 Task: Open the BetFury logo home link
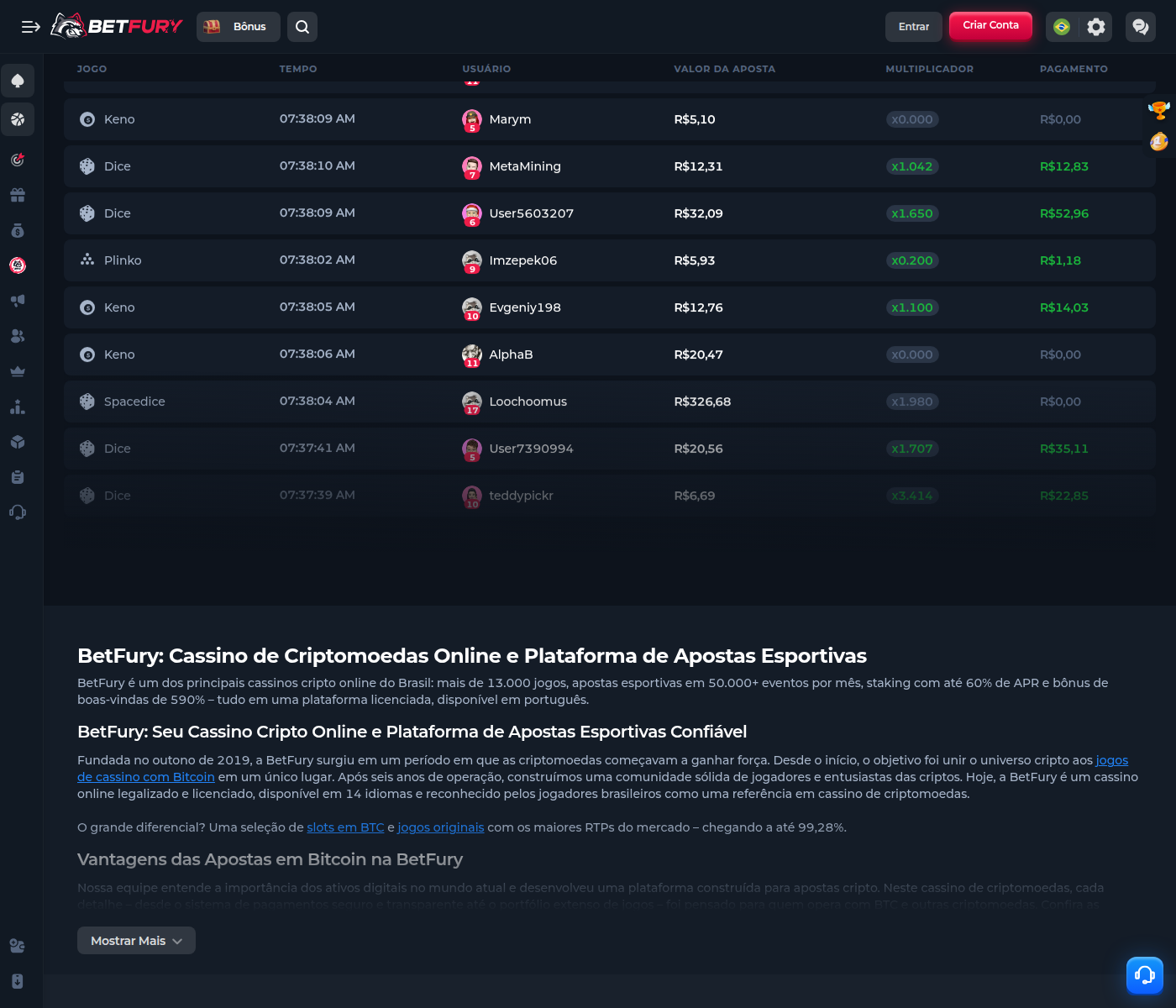116,26
